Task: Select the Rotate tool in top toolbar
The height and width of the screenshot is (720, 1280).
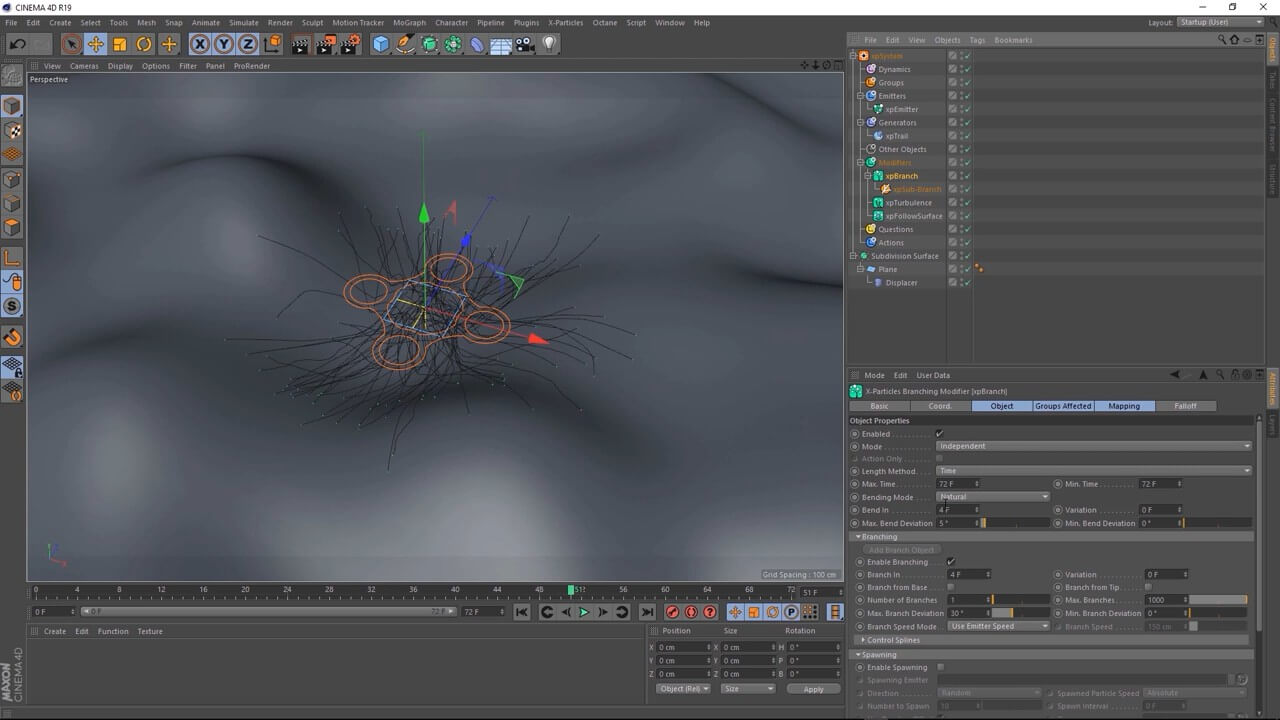Action: pyautogui.click(x=144, y=44)
